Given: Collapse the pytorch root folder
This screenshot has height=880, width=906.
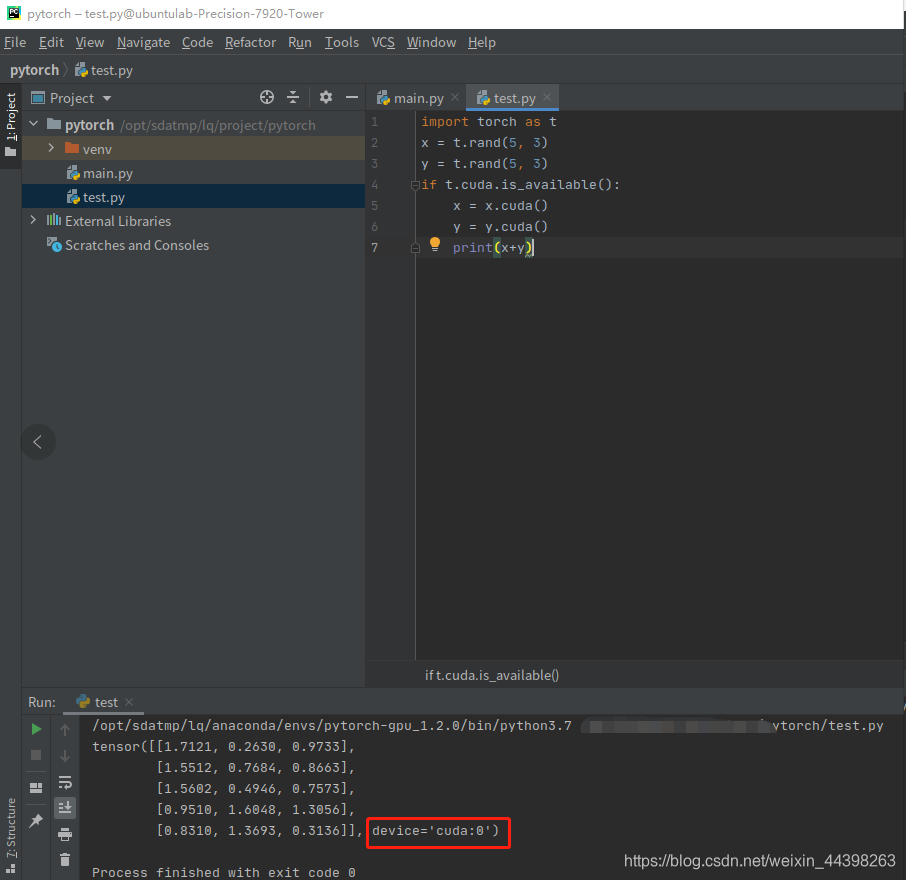Looking at the screenshot, I should click(34, 124).
